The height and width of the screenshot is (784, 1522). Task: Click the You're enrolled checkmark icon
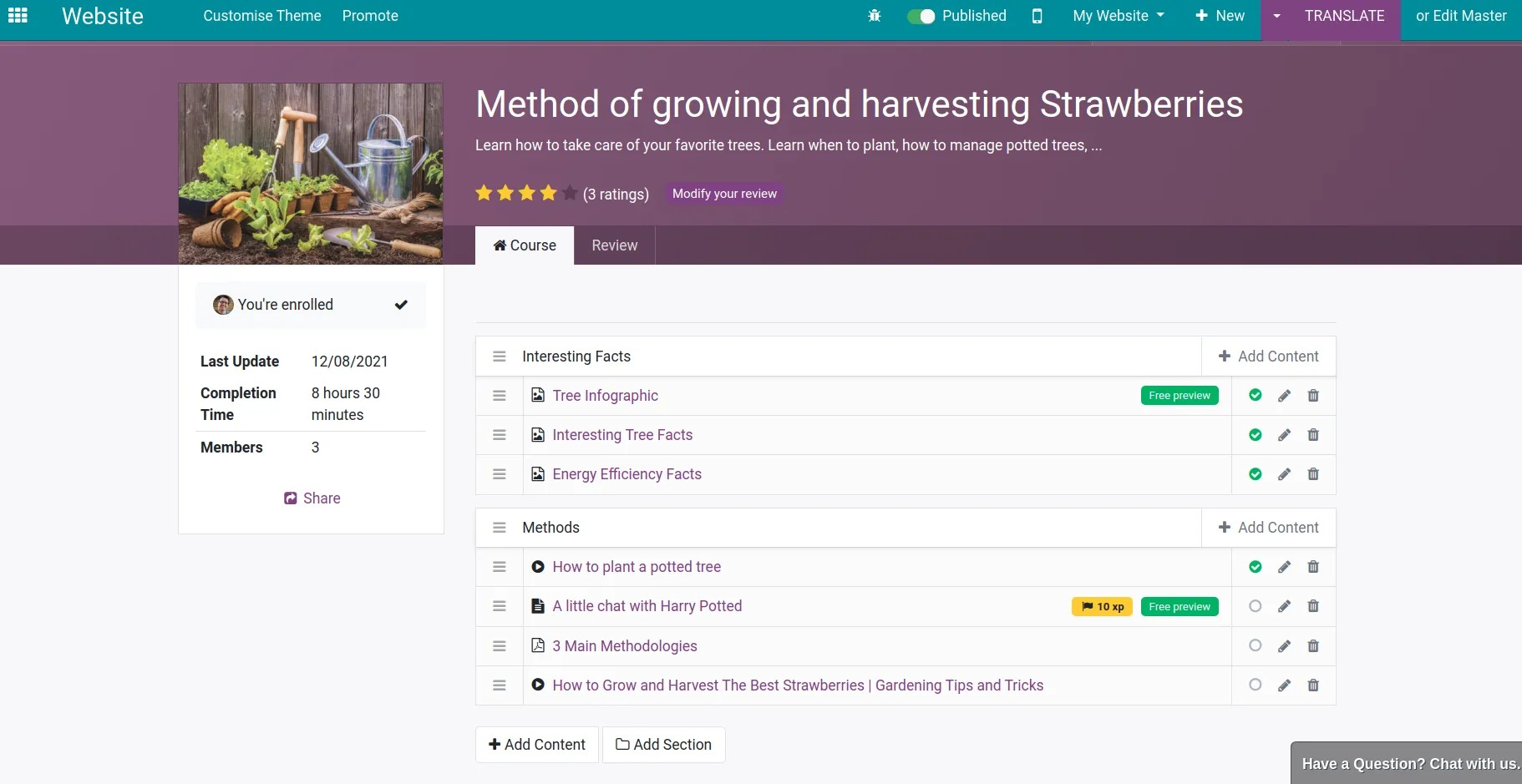click(x=401, y=305)
